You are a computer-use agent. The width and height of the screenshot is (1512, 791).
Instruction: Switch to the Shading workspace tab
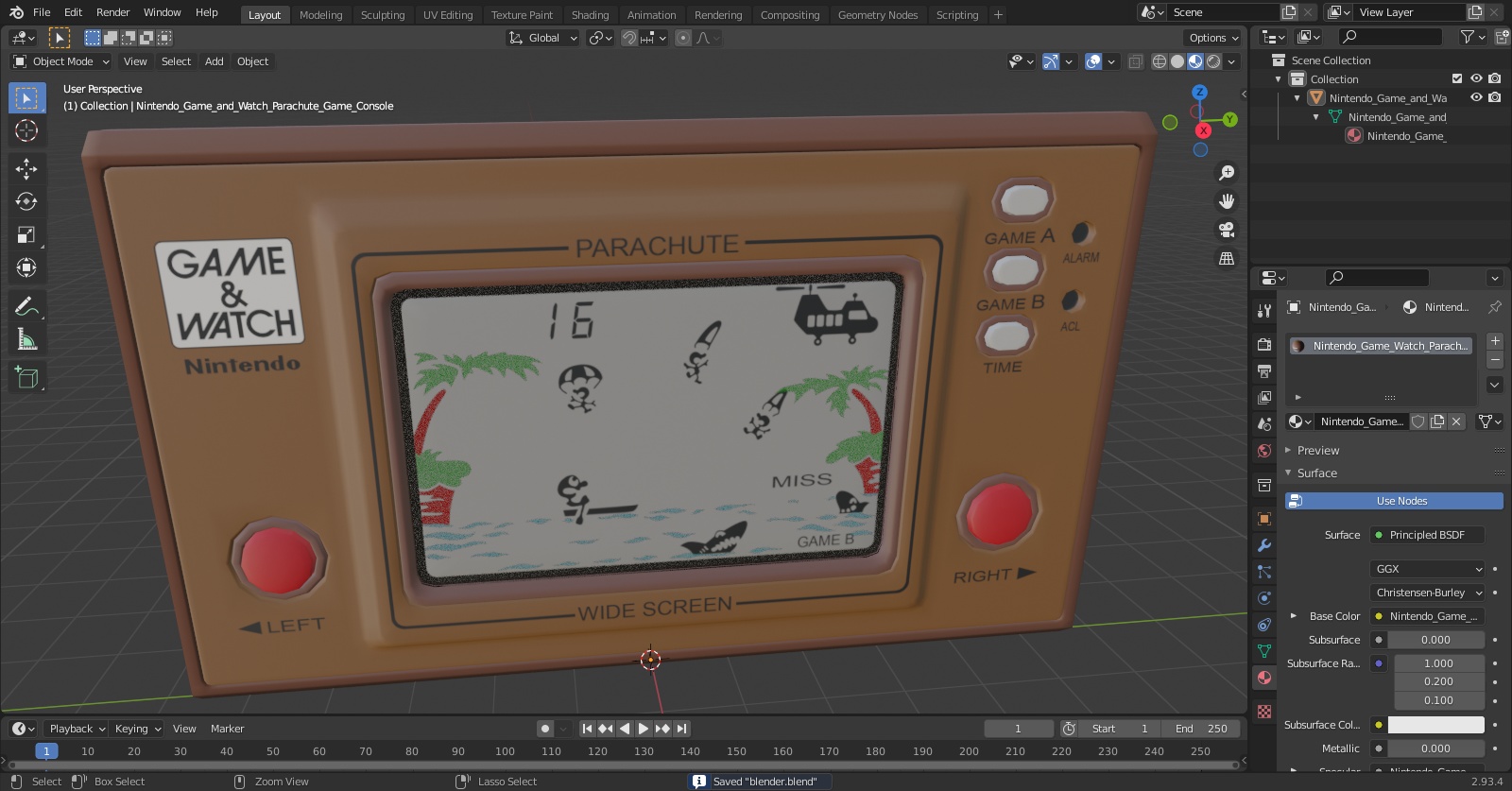click(x=590, y=15)
